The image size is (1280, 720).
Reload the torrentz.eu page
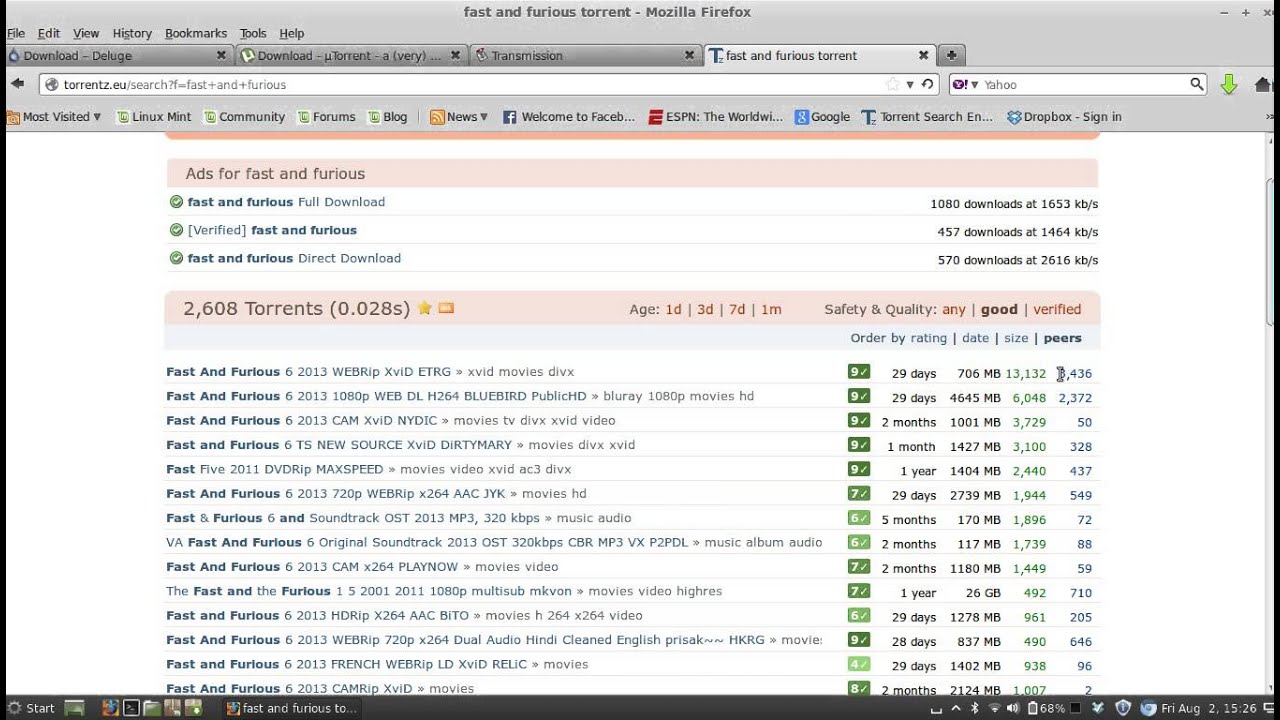[x=927, y=84]
